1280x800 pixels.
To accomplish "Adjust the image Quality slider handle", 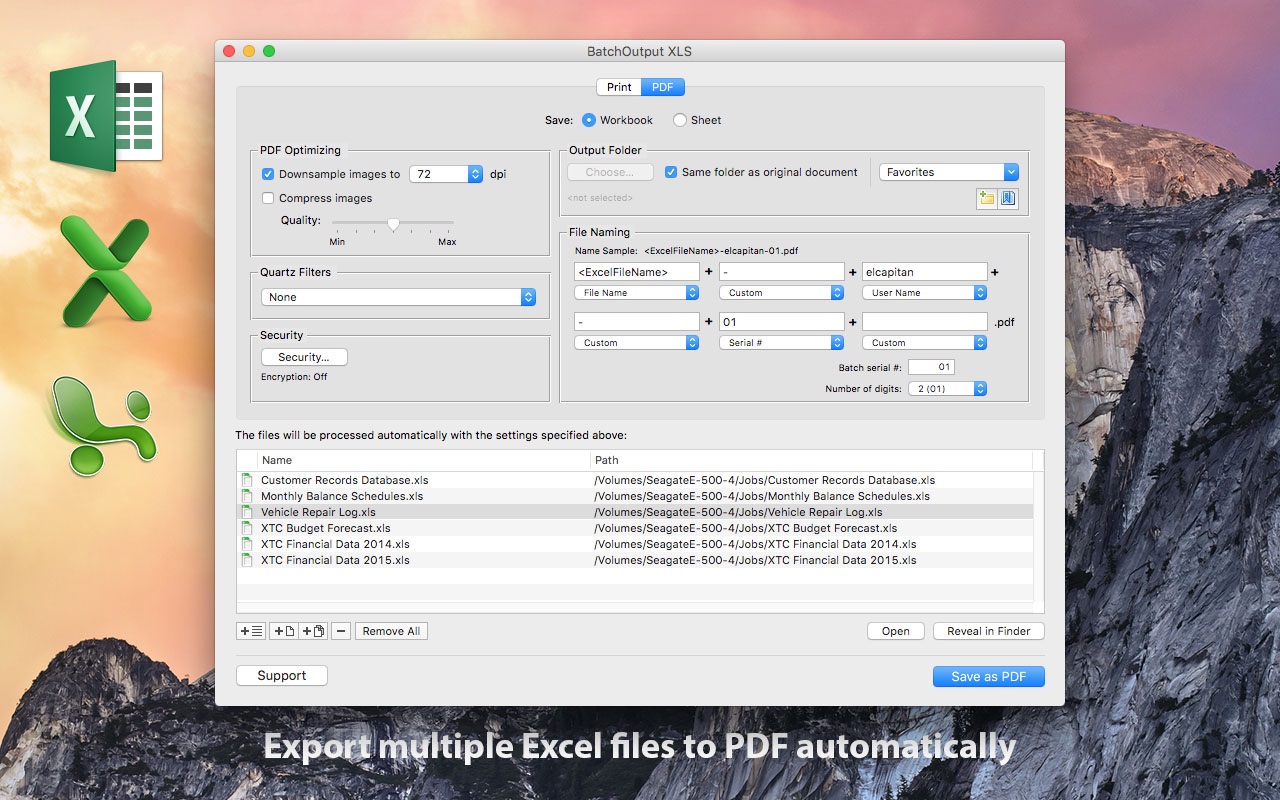I will (x=393, y=224).
